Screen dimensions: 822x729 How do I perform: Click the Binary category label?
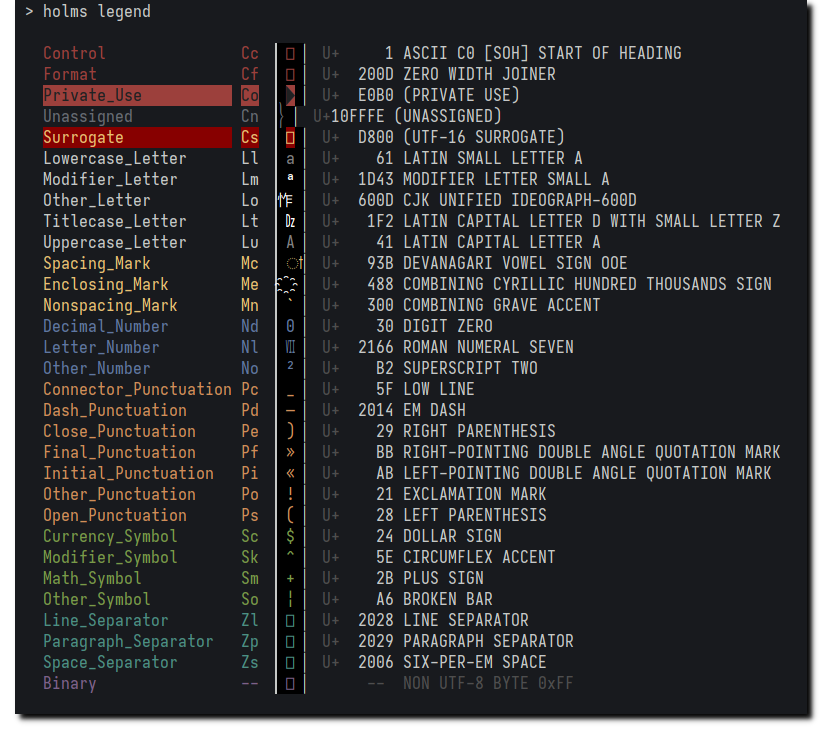[x=70, y=683]
